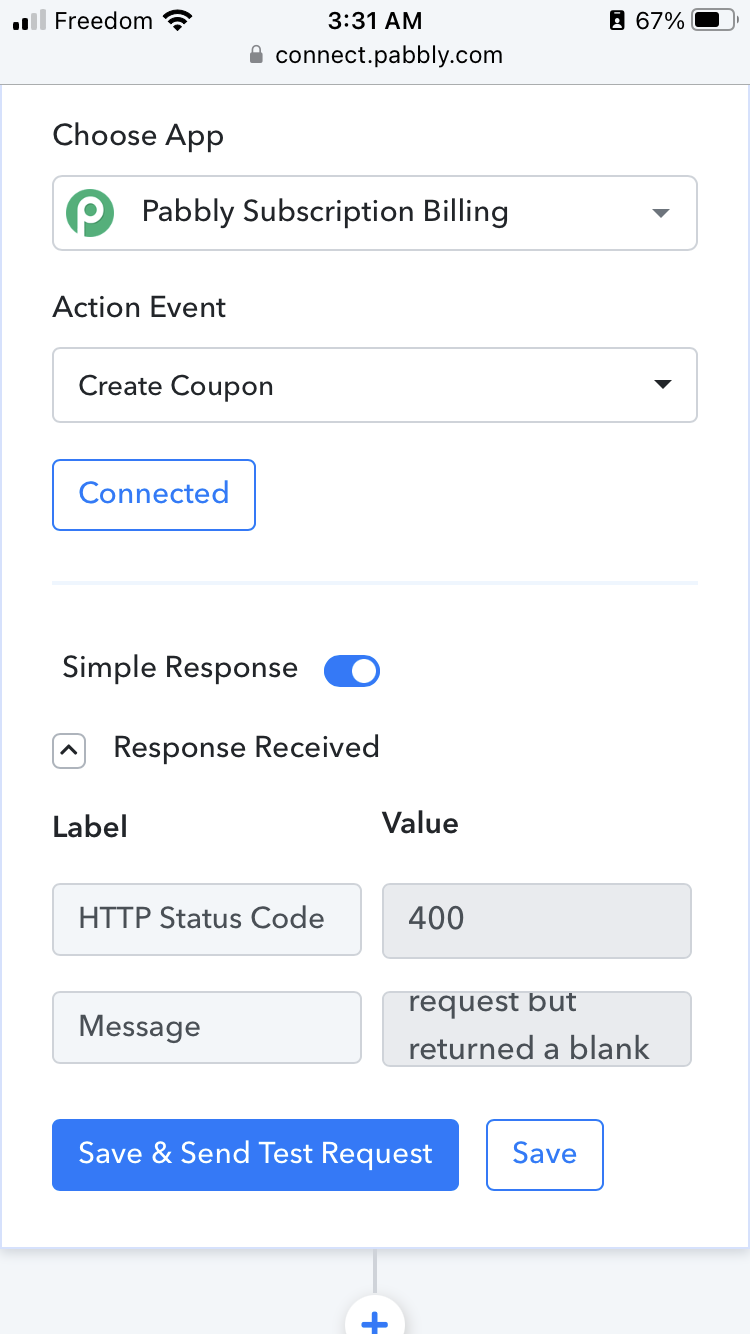The image size is (750, 1334).
Task: Tap the 3:31 AM clock
Action: [375, 20]
